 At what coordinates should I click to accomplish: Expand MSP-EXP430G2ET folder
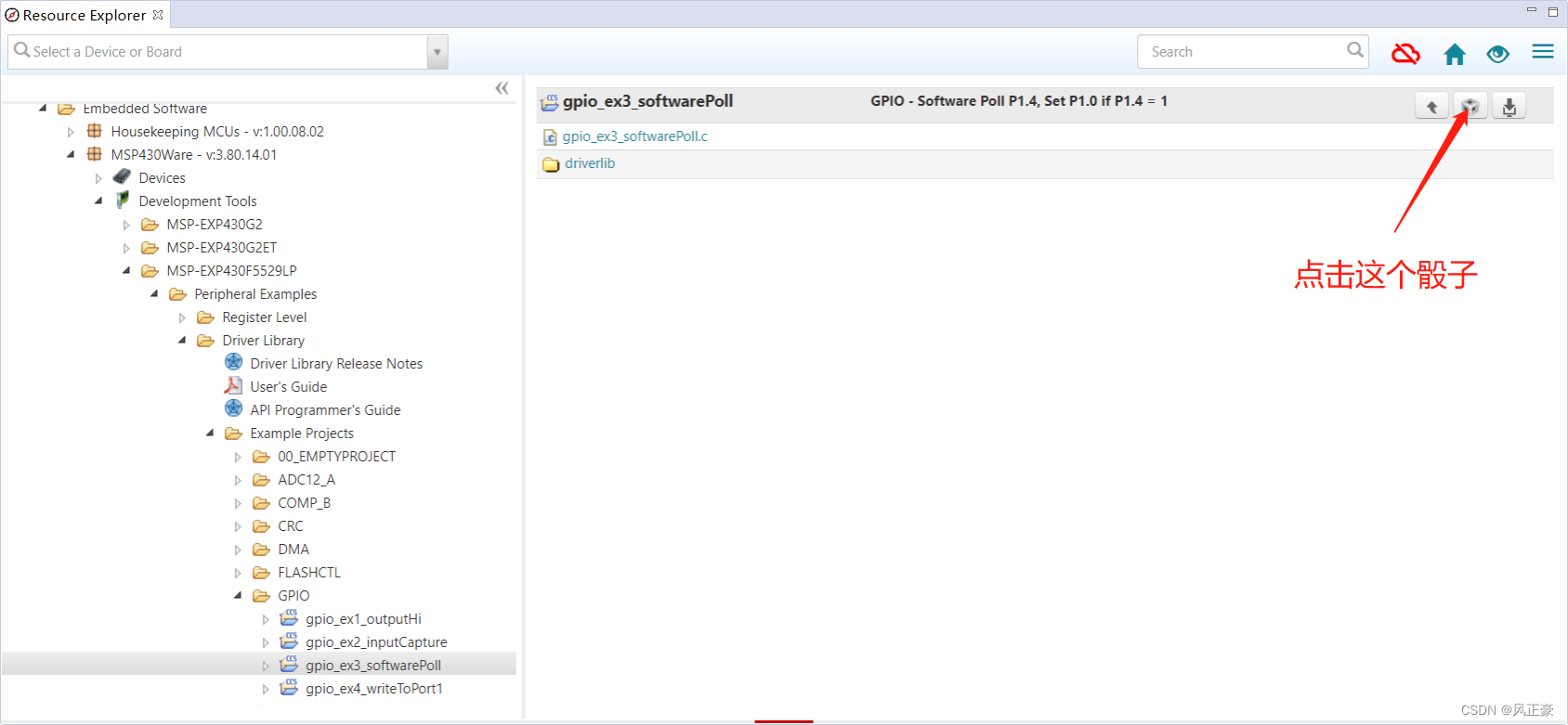coord(126,248)
